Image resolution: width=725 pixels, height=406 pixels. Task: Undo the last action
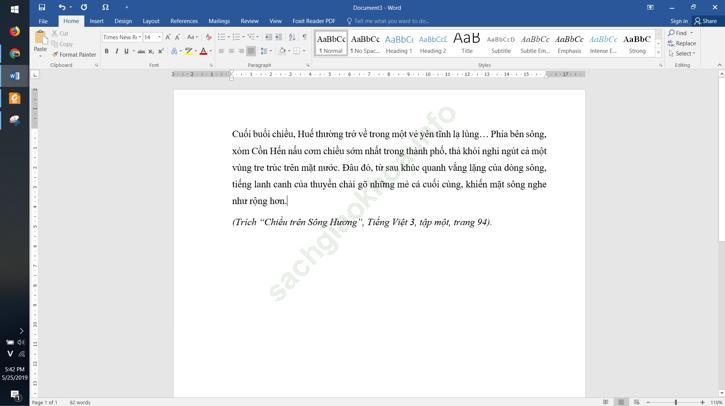[x=61, y=7]
